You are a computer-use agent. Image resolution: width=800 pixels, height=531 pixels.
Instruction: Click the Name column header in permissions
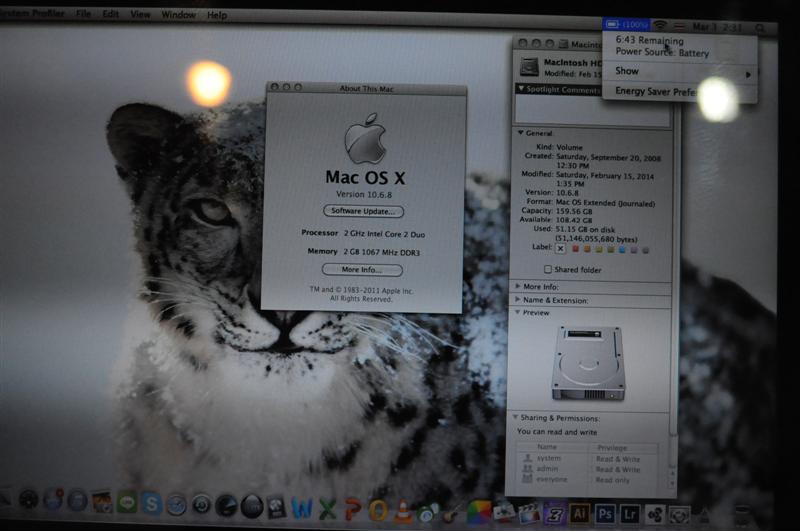click(x=554, y=447)
